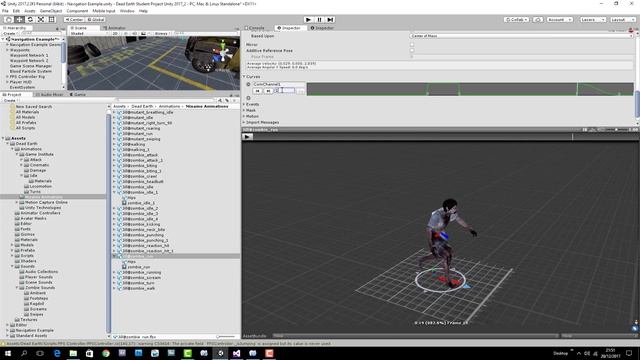Image resolution: width=640 pixels, height=360 pixels.
Task: Toggle pivot mode with the Center button
Action: pyautogui.click(x=74, y=20)
